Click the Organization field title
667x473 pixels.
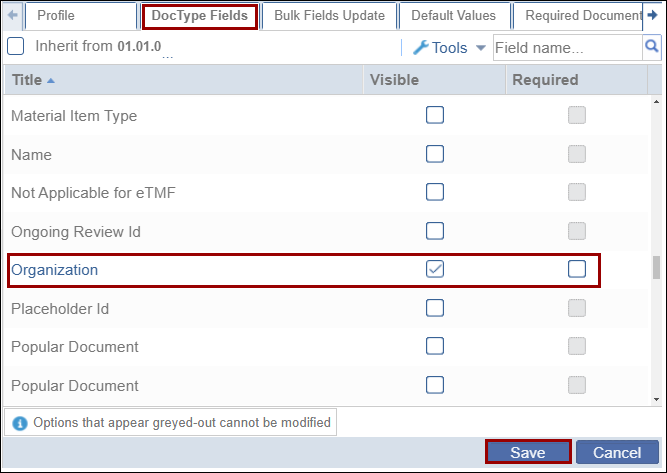pyautogui.click(x=55, y=270)
